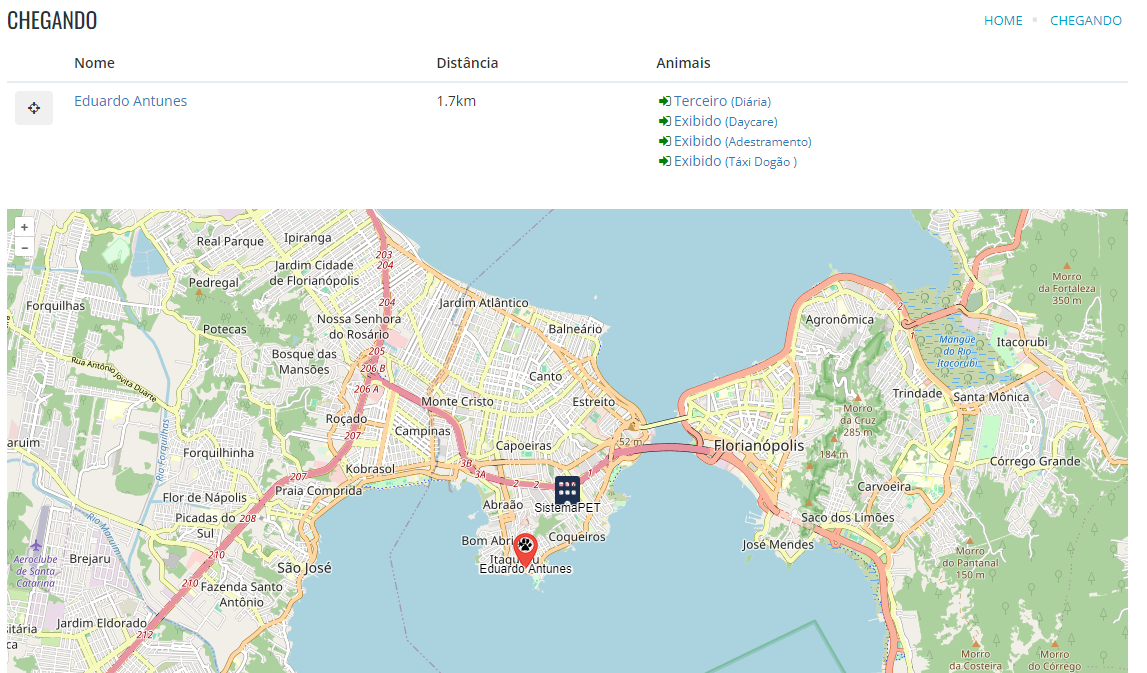Click green check-in icon beside Exibido Adestramento
The image size is (1147, 673).
[x=664, y=141]
